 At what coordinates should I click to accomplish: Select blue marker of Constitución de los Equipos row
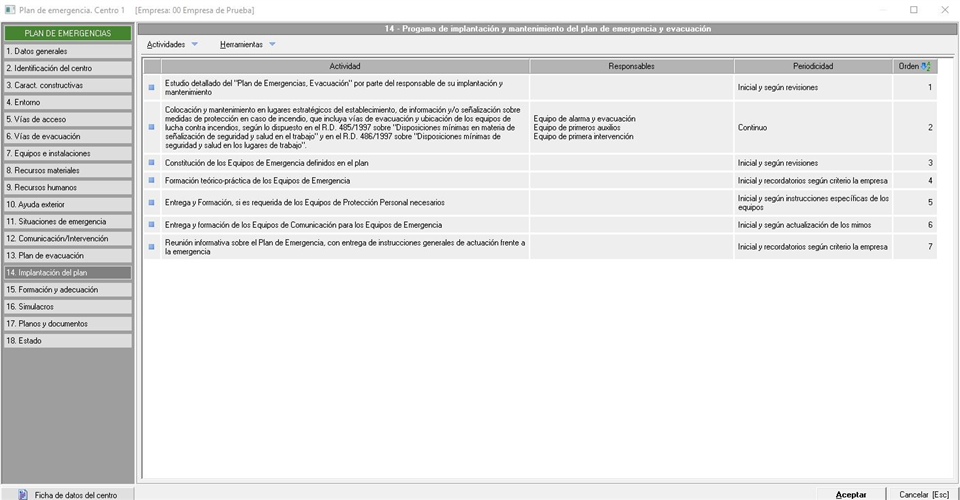pos(151,163)
